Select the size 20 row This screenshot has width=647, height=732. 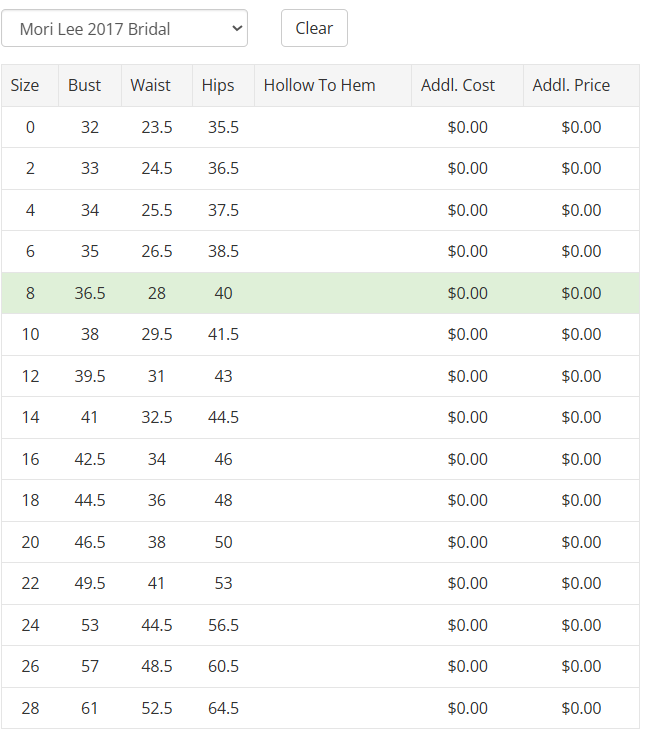click(x=320, y=542)
